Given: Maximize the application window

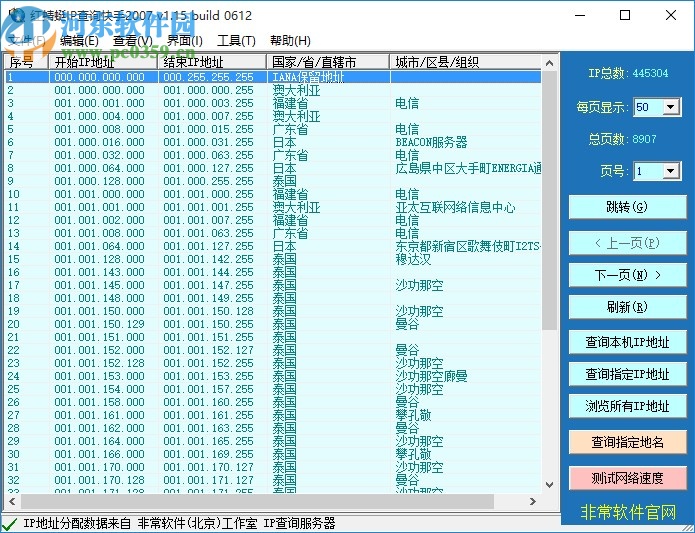Looking at the screenshot, I should tap(625, 16).
